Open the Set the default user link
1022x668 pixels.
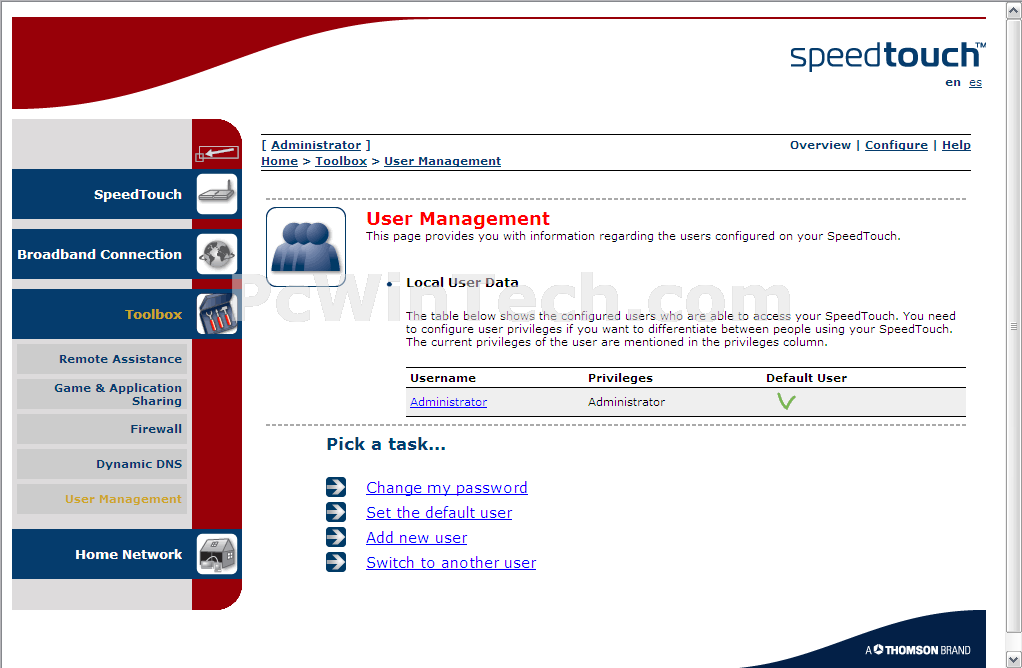point(439,512)
